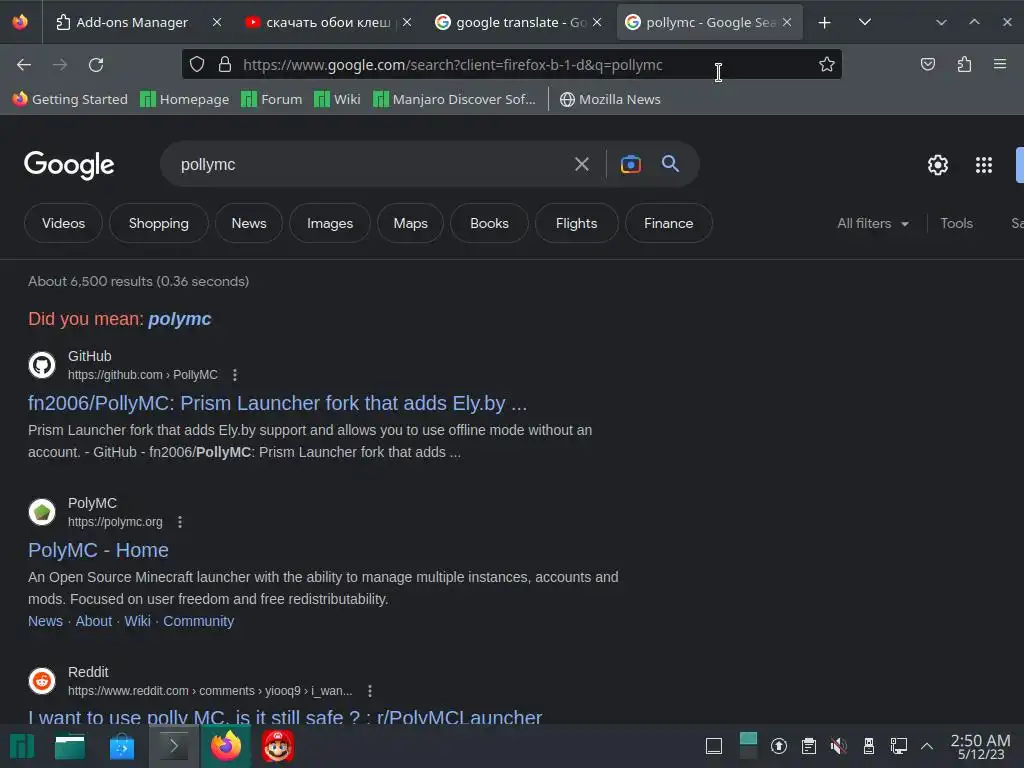
Task: Filter results by Finance
Action: [x=668, y=223]
